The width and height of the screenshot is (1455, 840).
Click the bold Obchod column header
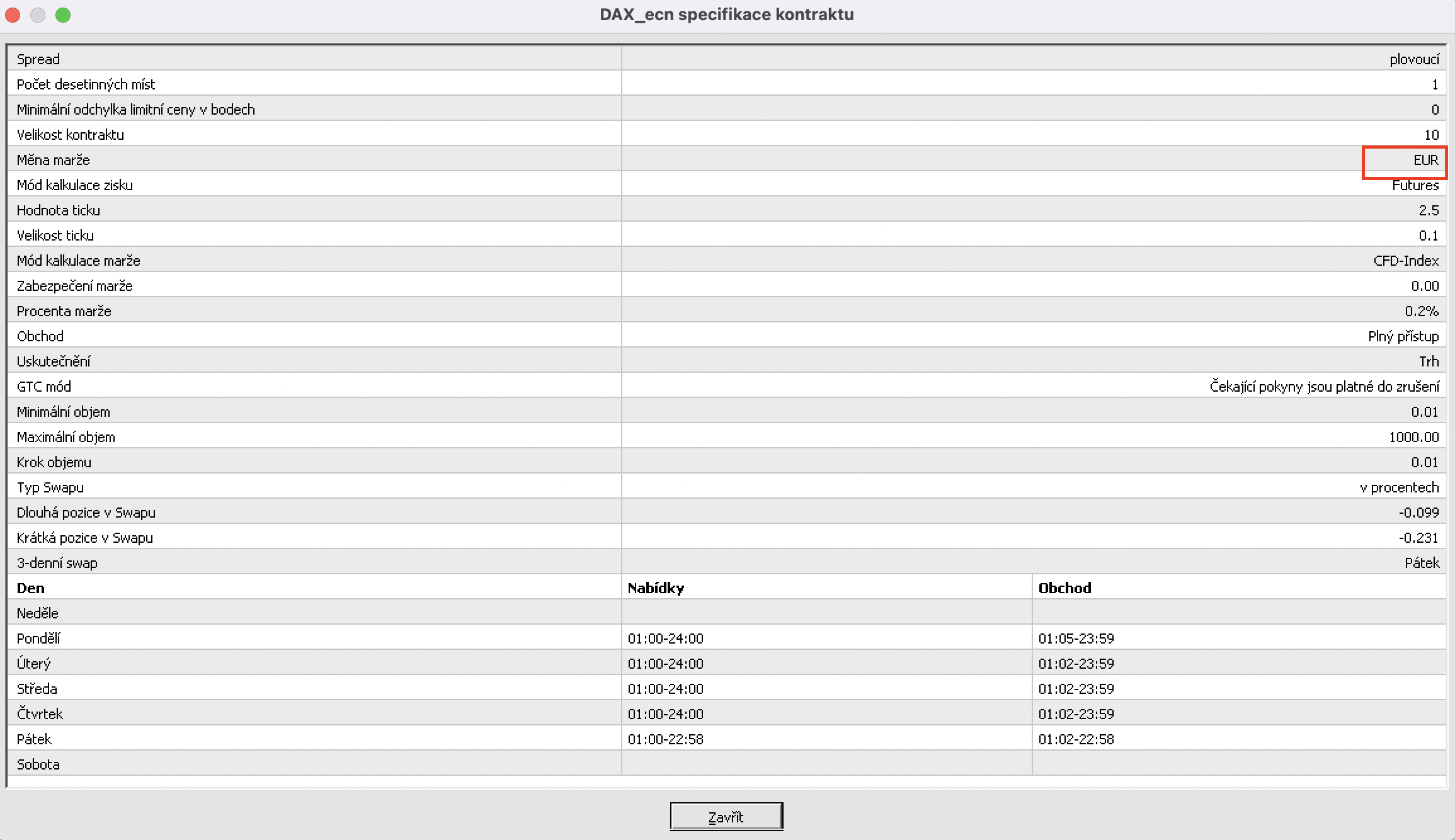1064,588
